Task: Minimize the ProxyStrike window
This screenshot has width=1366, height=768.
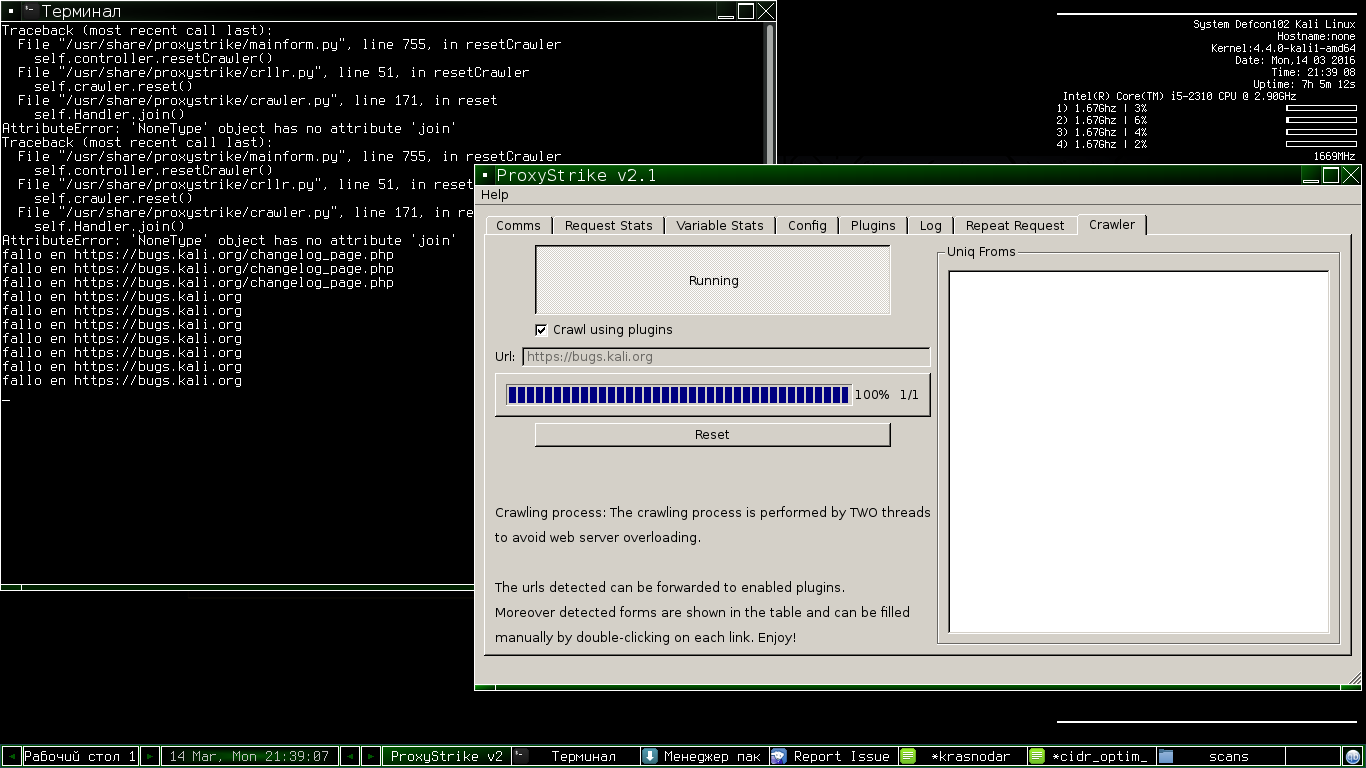Action: tap(1310, 176)
